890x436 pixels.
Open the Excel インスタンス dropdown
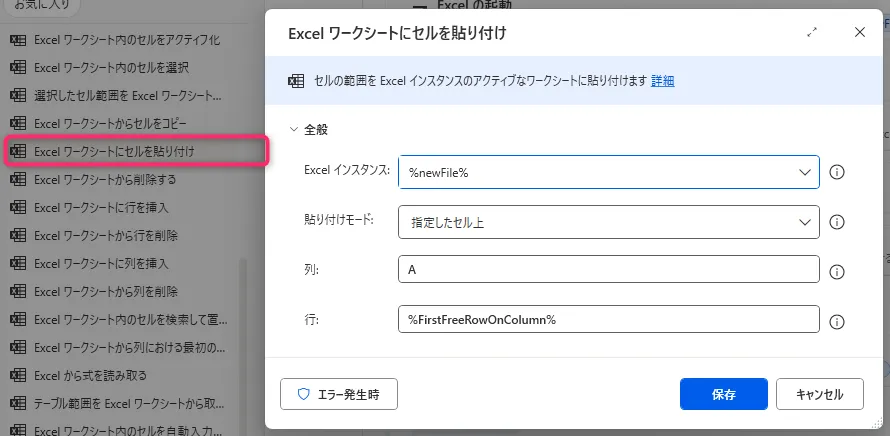[608, 172]
